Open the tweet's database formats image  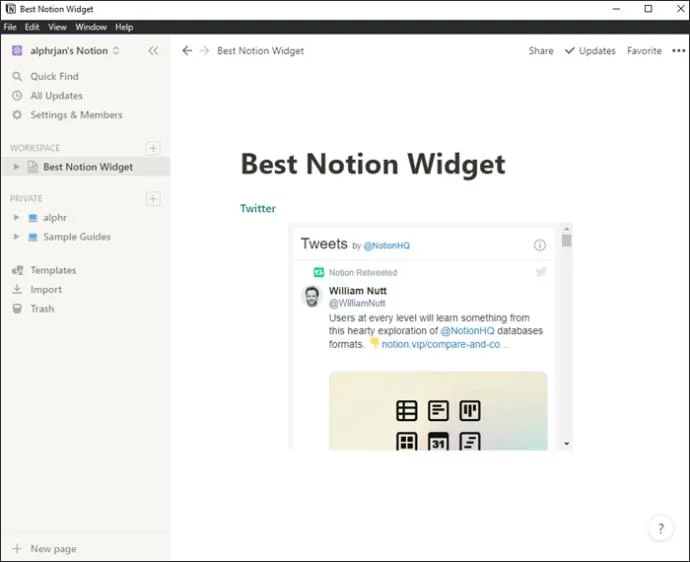(x=438, y=411)
